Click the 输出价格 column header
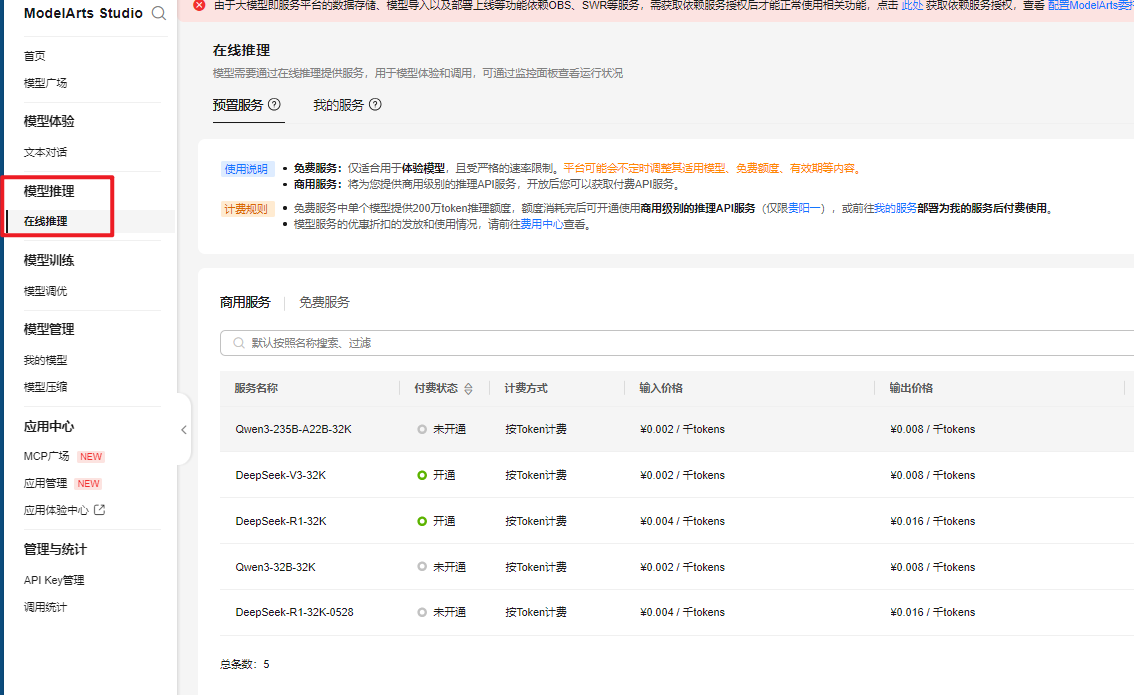1134x695 pixels. coord(911,388)
